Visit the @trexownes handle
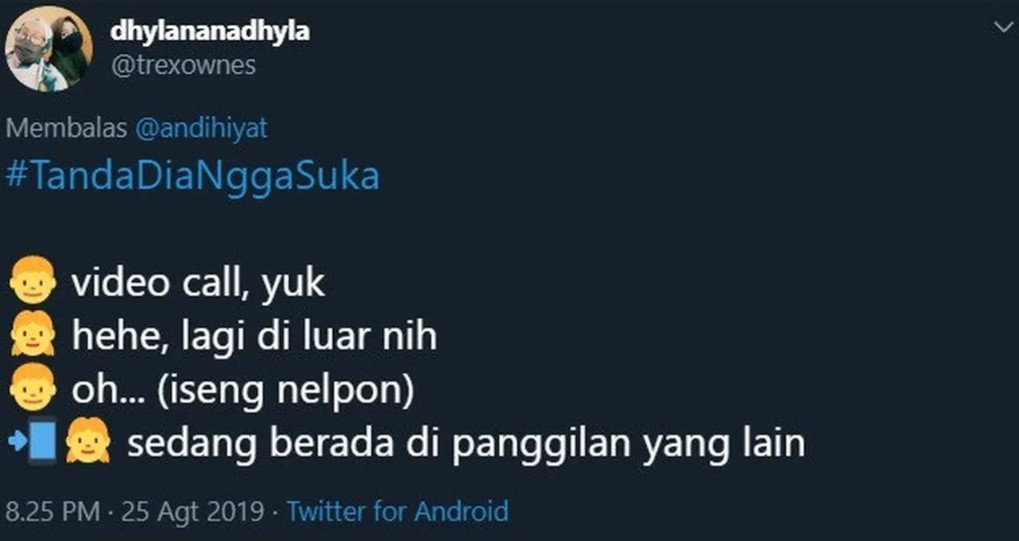Image resolution: width=1019 pixels, height=541 pixels. point(183,66)
